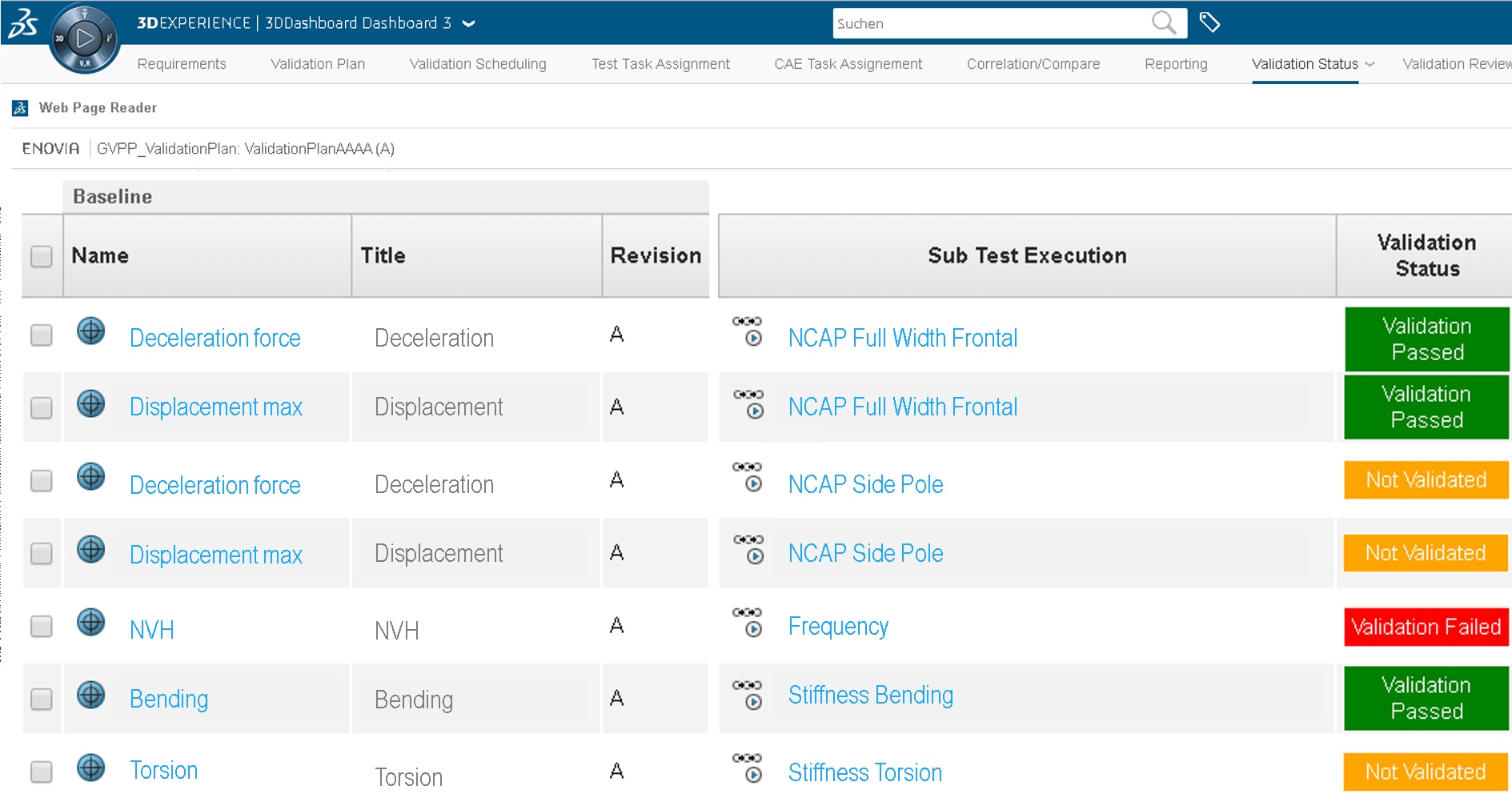Click the 3DEXPERIENCE compass icon

(x=84, y=38)
